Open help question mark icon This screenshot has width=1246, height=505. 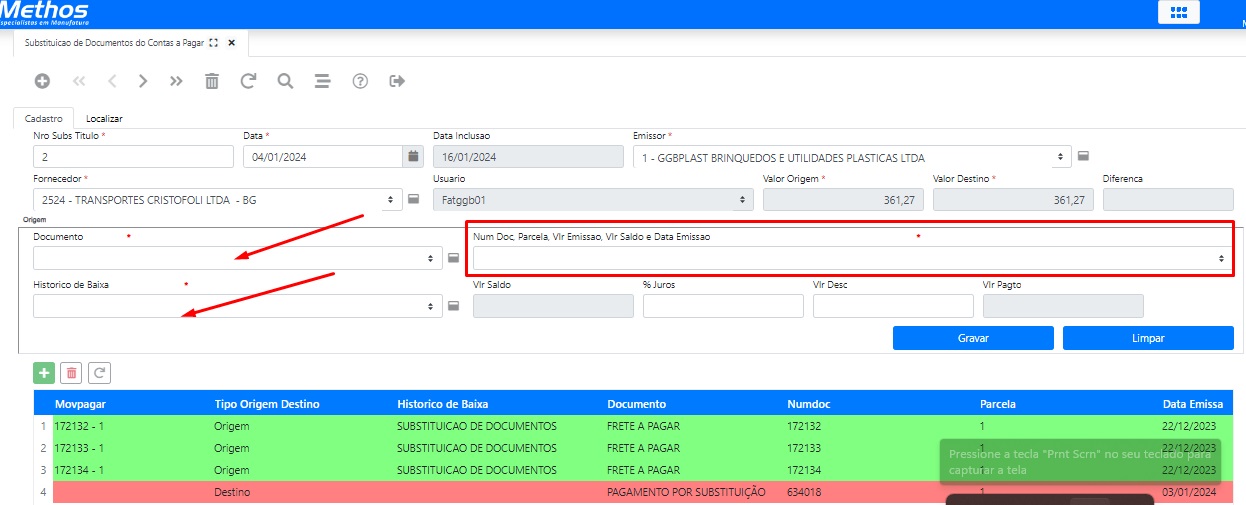coord(360,81)
